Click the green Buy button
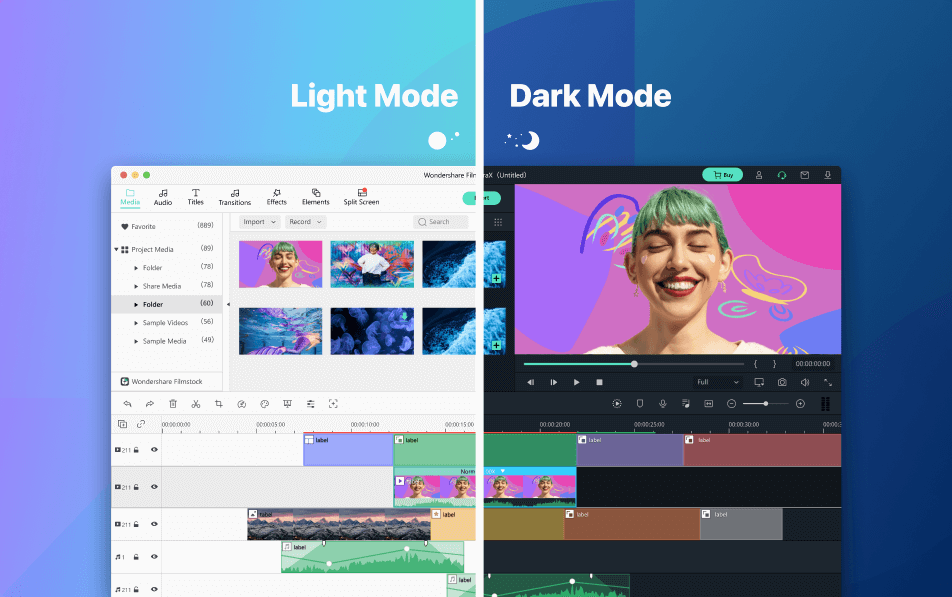The height and width of the screenshot is (597, 952). click(722, 175)
